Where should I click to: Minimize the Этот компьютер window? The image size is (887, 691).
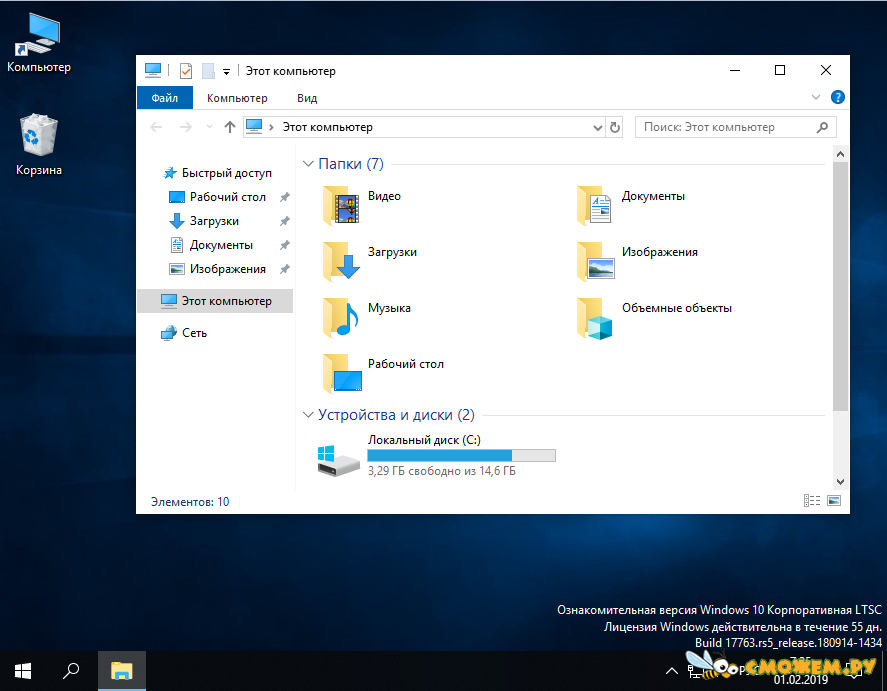pos(735,70)
